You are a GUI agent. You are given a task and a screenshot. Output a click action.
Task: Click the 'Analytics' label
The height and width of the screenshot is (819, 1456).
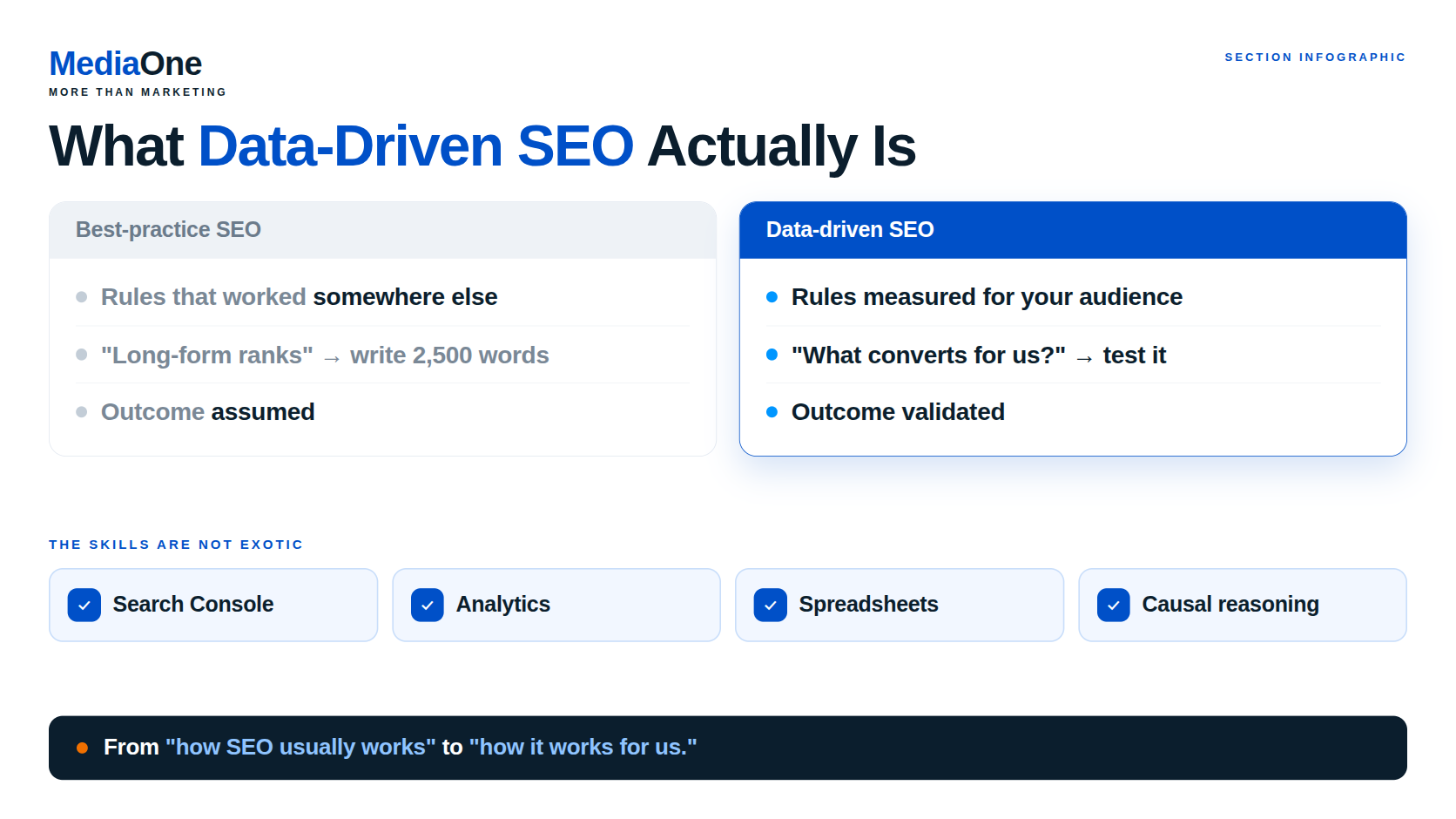pyautogui.click(x=503, y=604)
